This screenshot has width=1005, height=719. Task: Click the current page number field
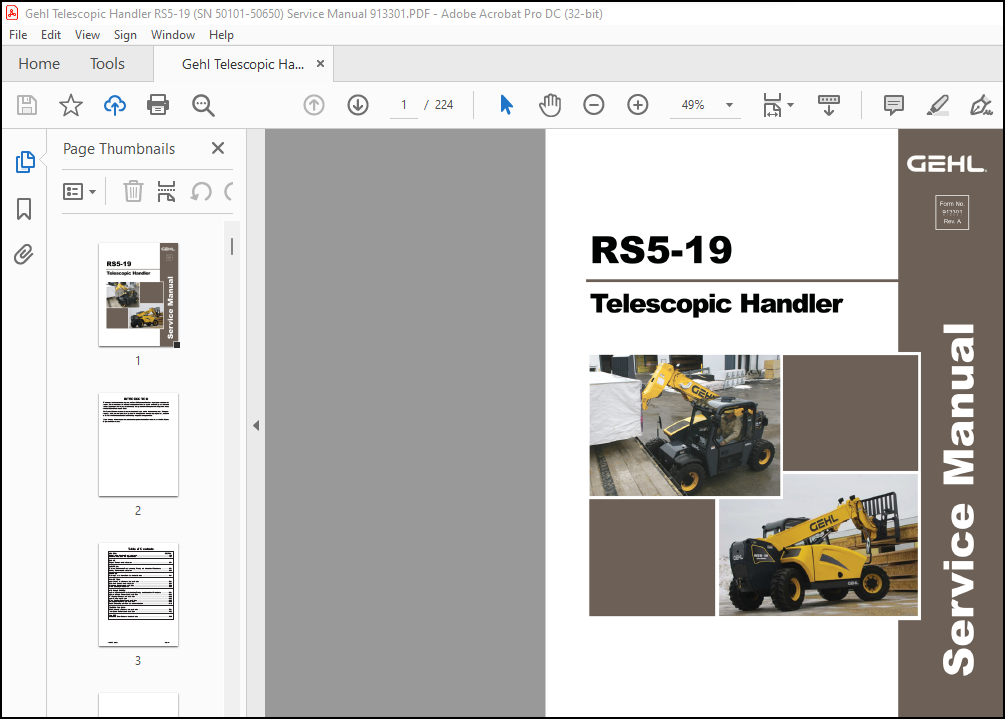404,105
